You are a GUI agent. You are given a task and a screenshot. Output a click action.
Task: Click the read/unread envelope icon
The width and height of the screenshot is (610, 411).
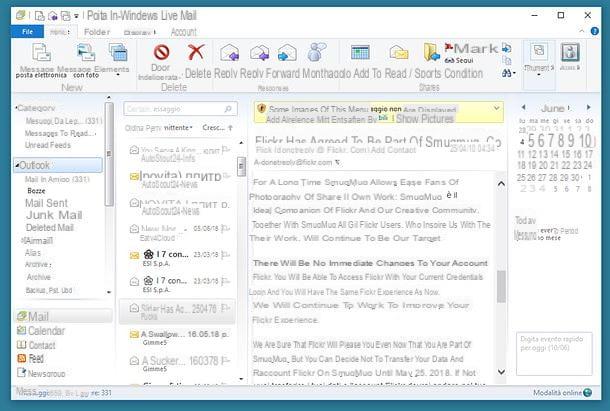point(399,53)
